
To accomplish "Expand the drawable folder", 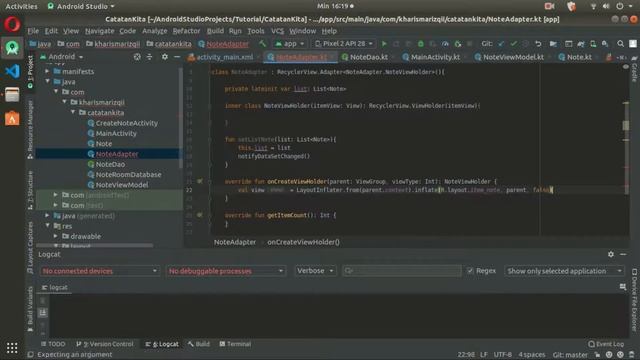I will (56, 236).
